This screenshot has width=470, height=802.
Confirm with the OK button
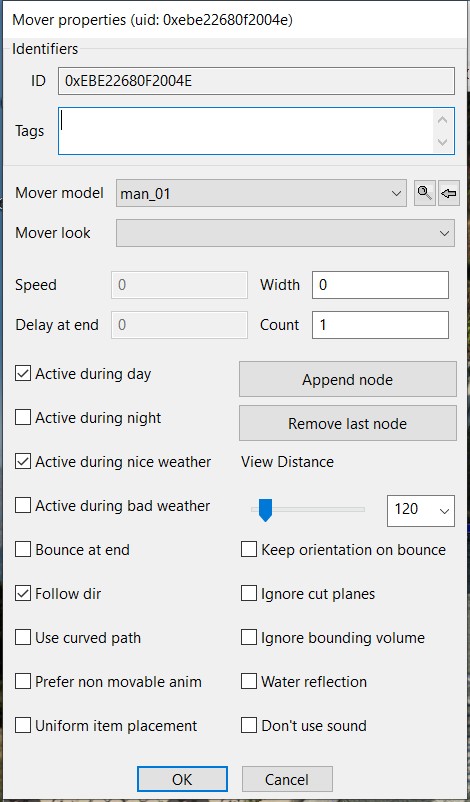pos(182,779)
